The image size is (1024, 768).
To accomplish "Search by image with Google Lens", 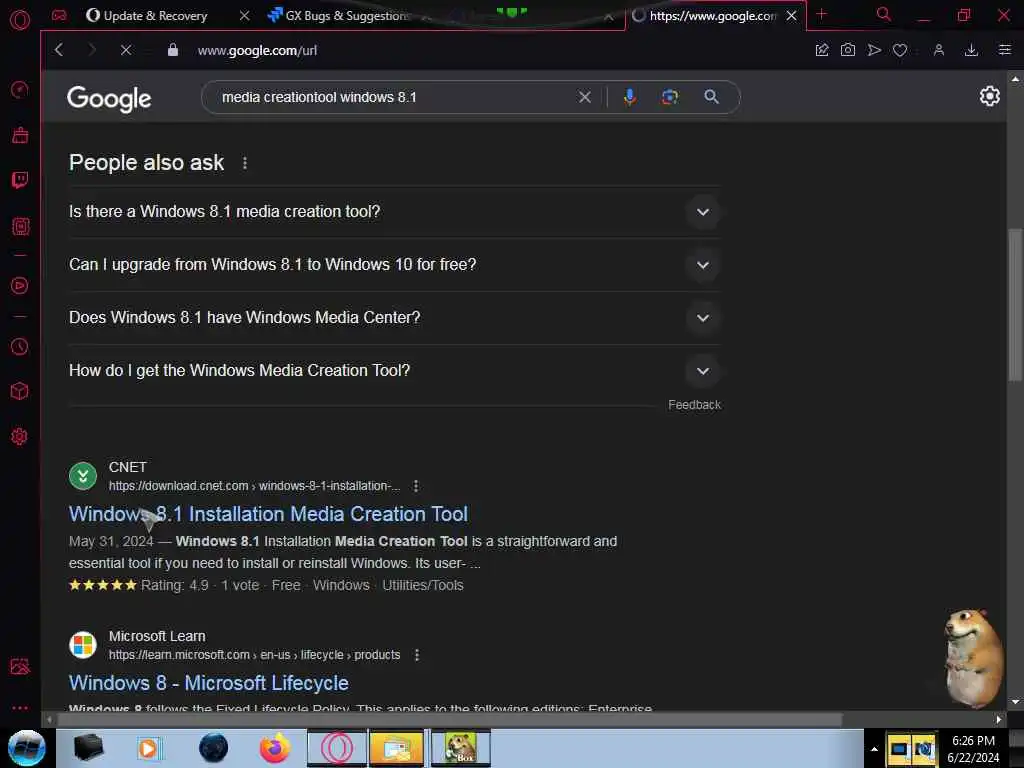I will click(x=669, y=97).
